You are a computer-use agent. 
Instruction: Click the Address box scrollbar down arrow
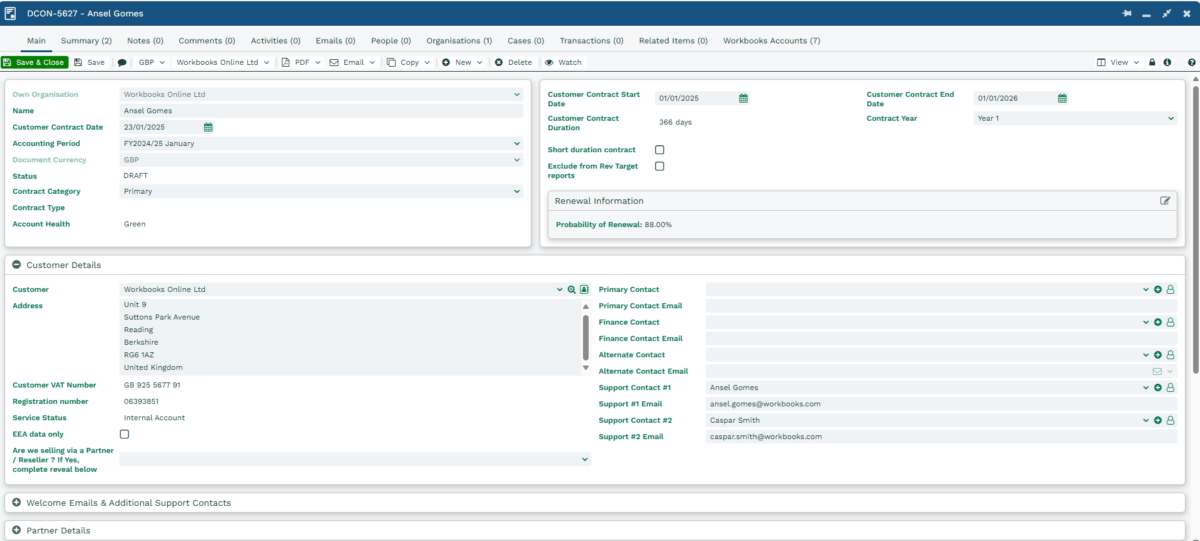(x=585, y=368)
